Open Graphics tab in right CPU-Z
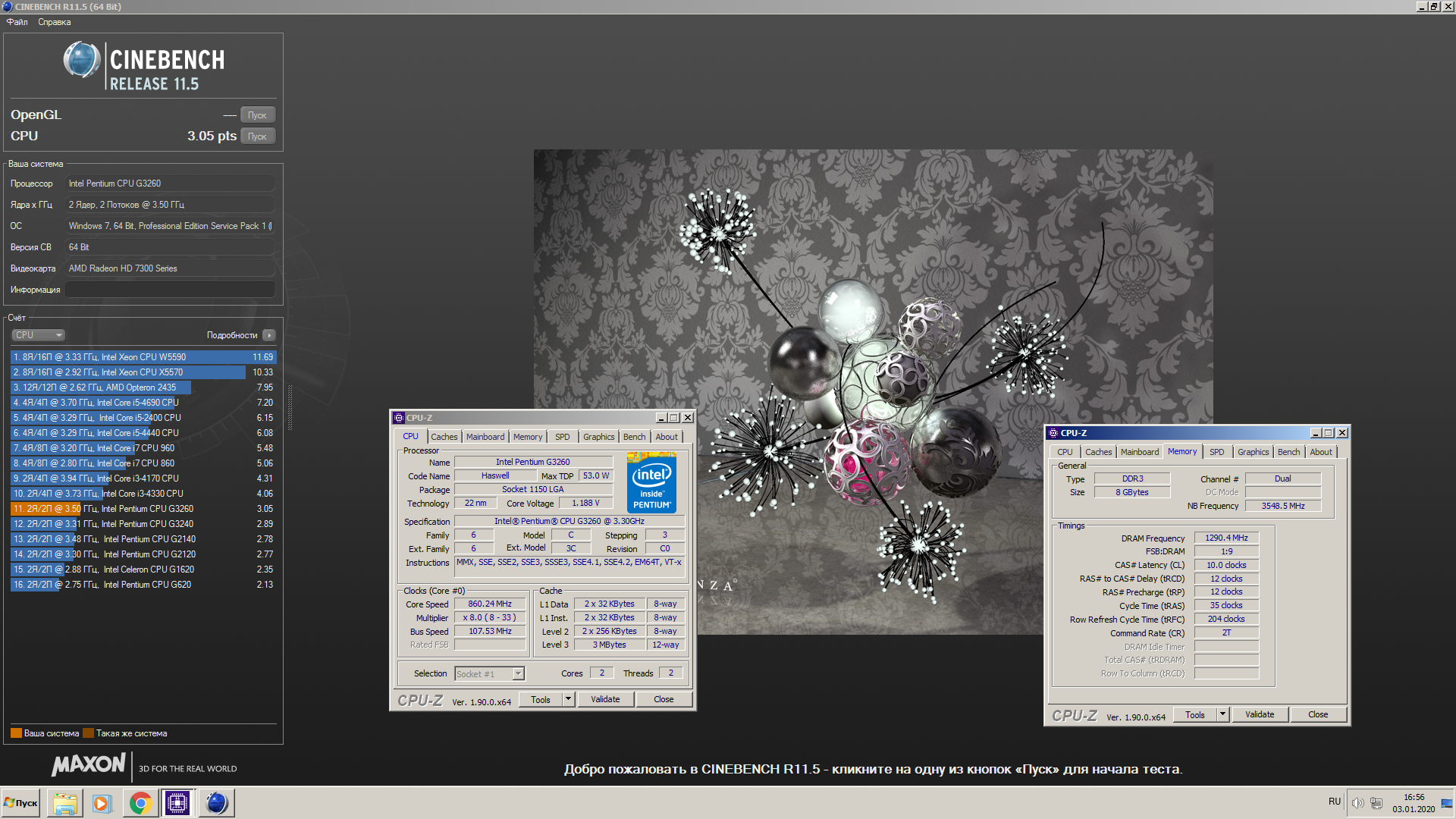Screen dimensions: 1456x819 (x=1254, y=452)
